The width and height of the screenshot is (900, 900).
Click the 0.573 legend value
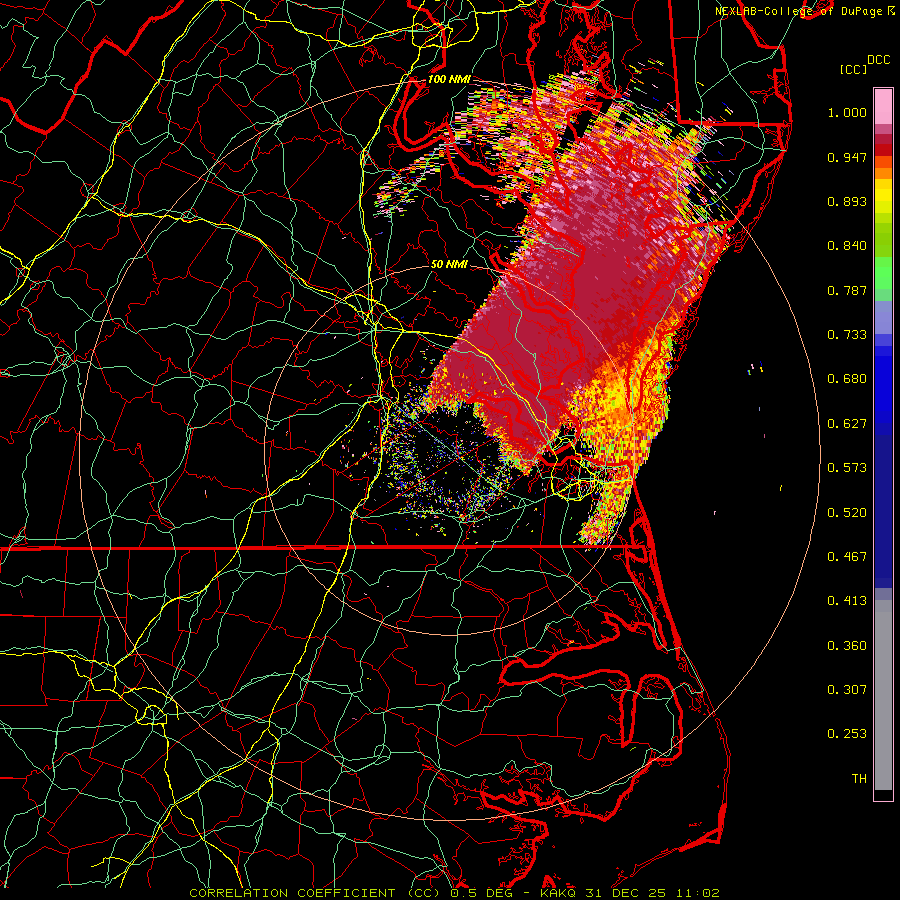[847, 468]
